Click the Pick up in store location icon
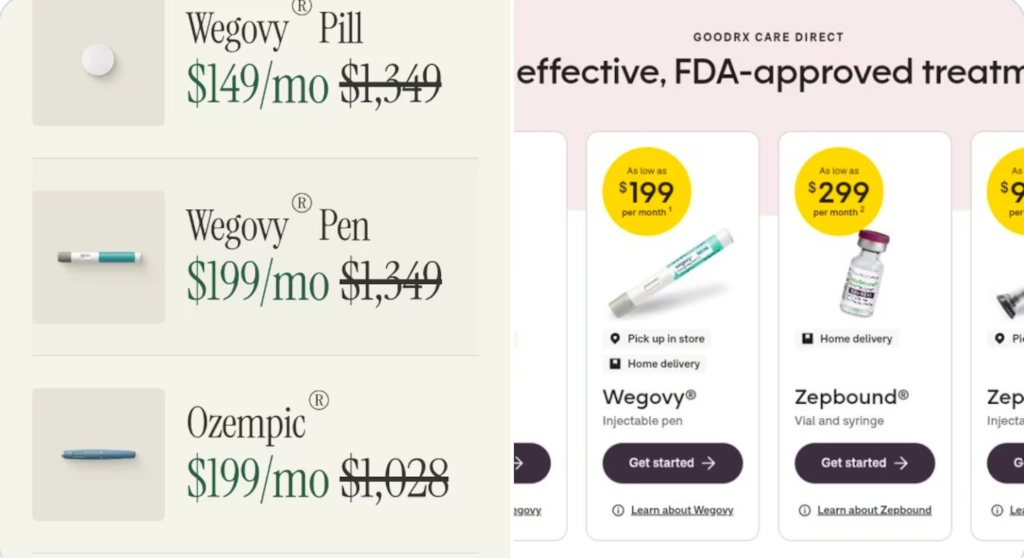The image size is (1024, 558). 616,339
